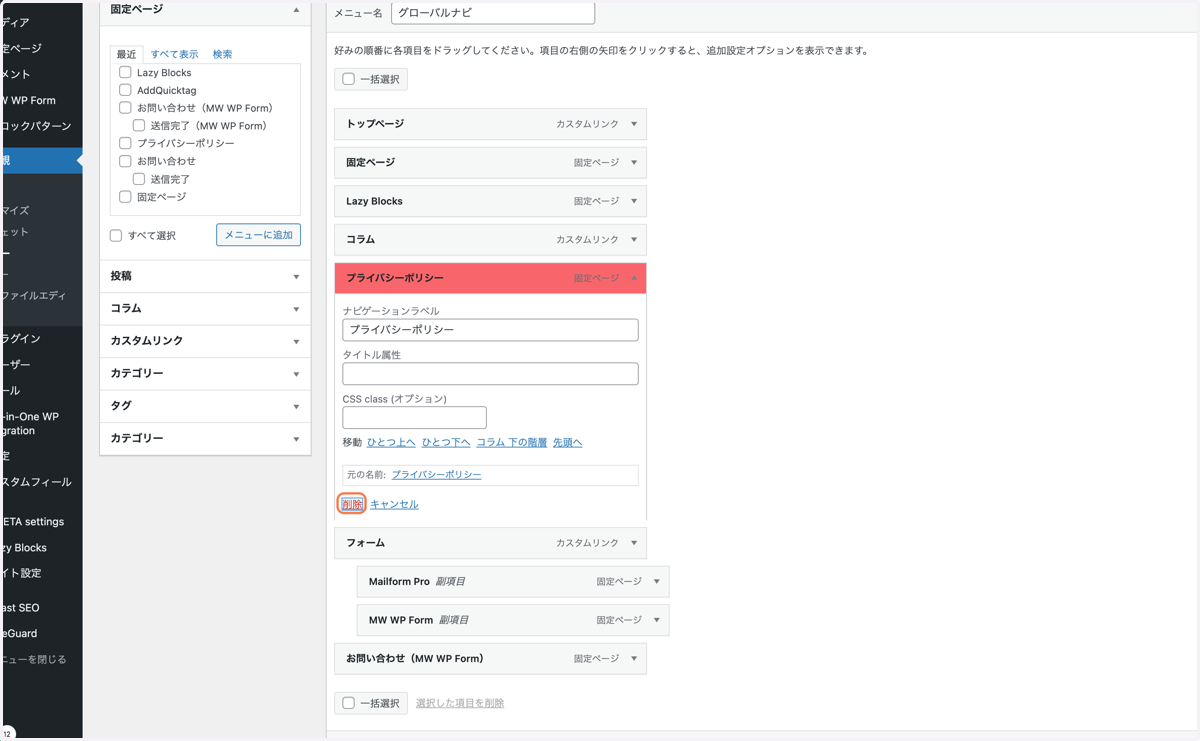The image size is (1200, 741).
Task: Tick お問い合わせ（MW WP Form） checkbox in page list
Action: point(125,108)
